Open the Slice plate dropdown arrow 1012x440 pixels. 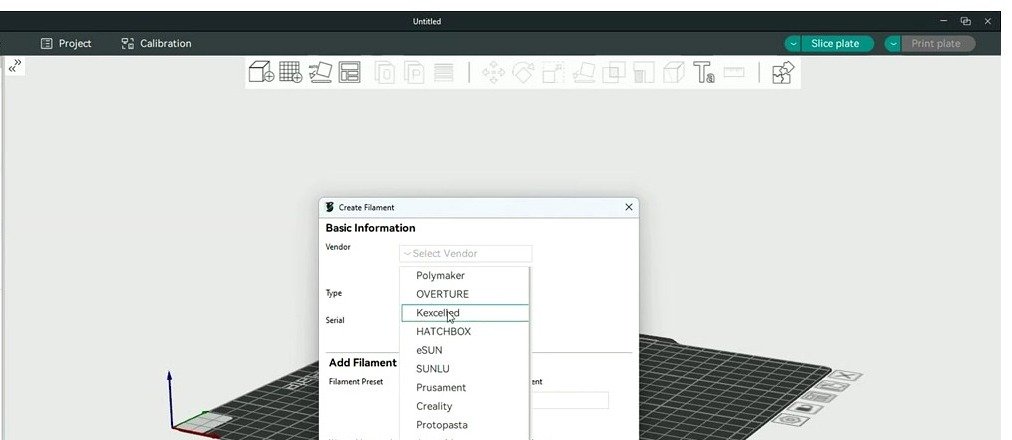(x=793, y=44)
